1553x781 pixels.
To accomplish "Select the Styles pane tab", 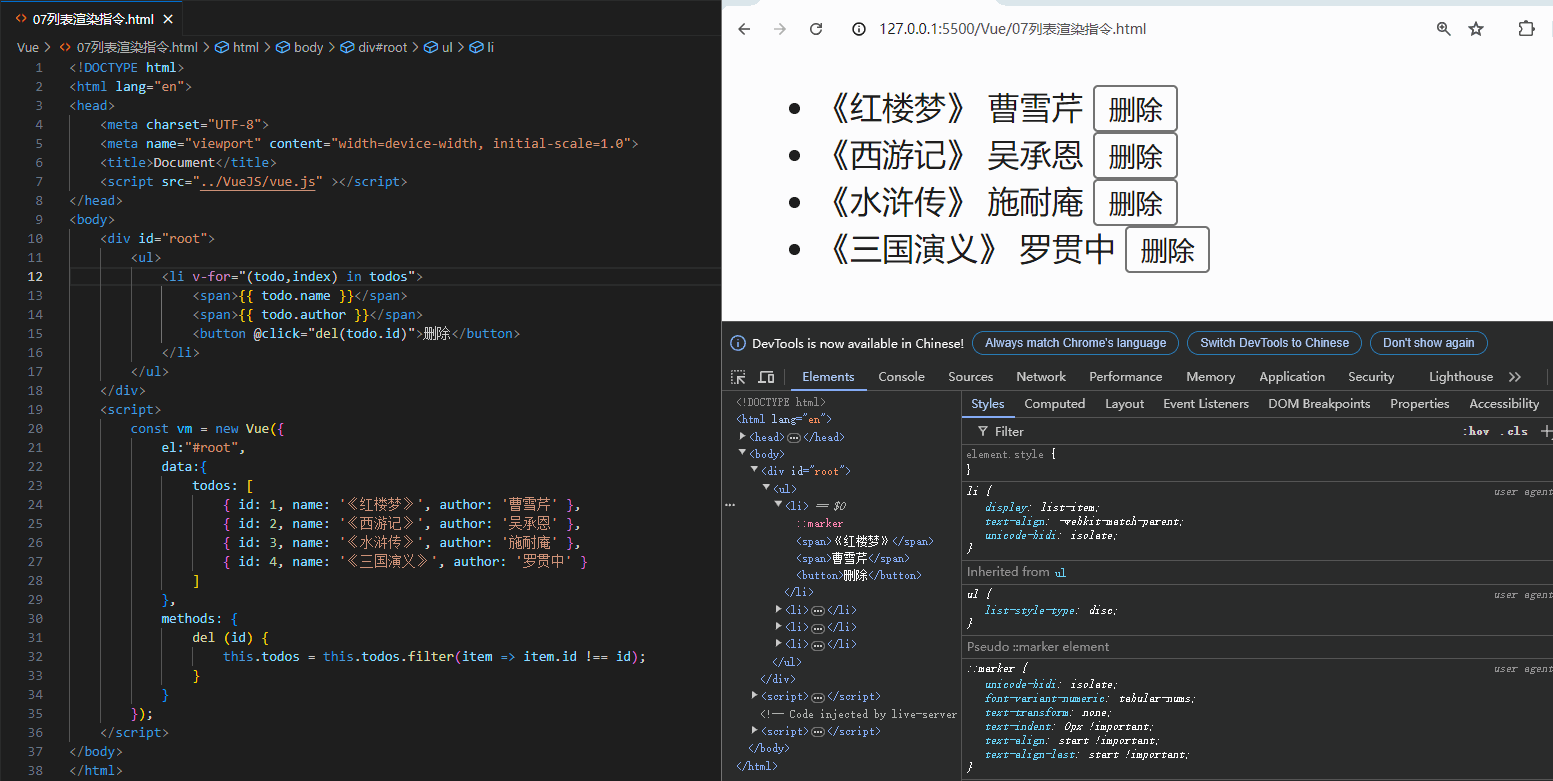I will [x=987, y=404].
